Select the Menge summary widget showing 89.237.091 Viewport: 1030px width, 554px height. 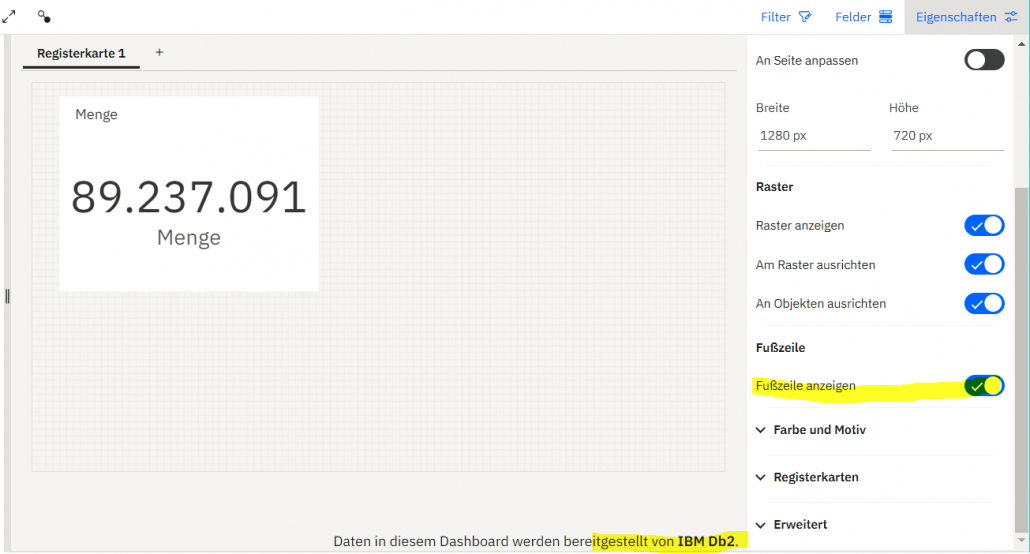189,194
